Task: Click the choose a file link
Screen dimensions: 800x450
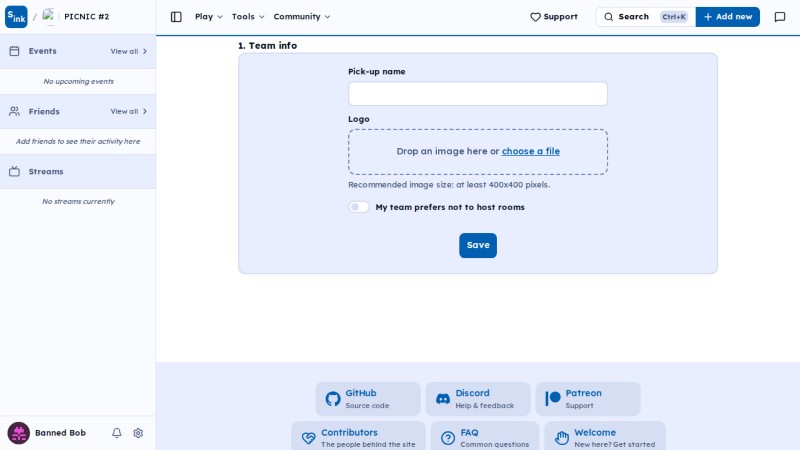Action: point(531,151)
